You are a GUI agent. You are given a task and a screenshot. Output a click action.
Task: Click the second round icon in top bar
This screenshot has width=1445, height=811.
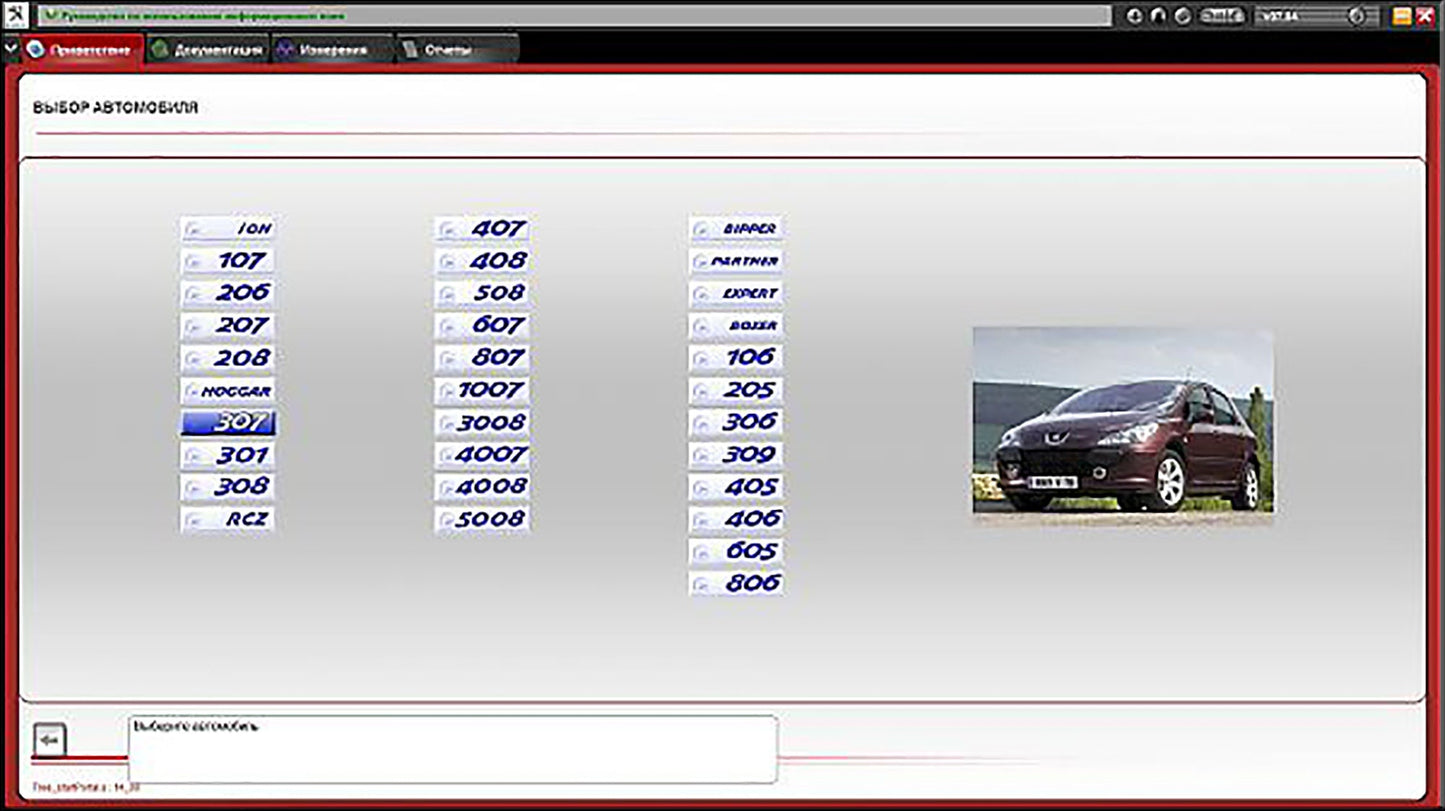click(x=1158, y=16)
